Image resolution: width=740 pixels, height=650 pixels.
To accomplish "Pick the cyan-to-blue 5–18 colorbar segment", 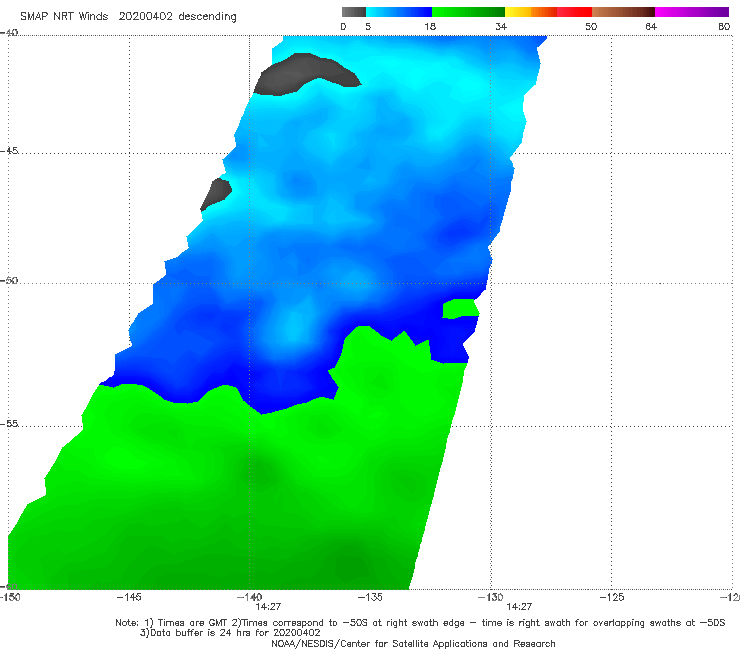I will [x=399, y=12].
